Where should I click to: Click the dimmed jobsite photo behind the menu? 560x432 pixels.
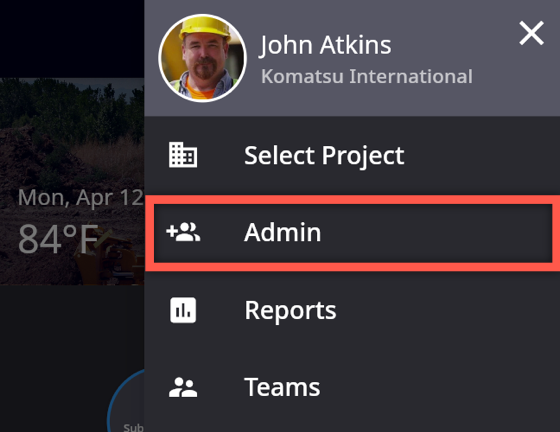[x=72, y=143]
